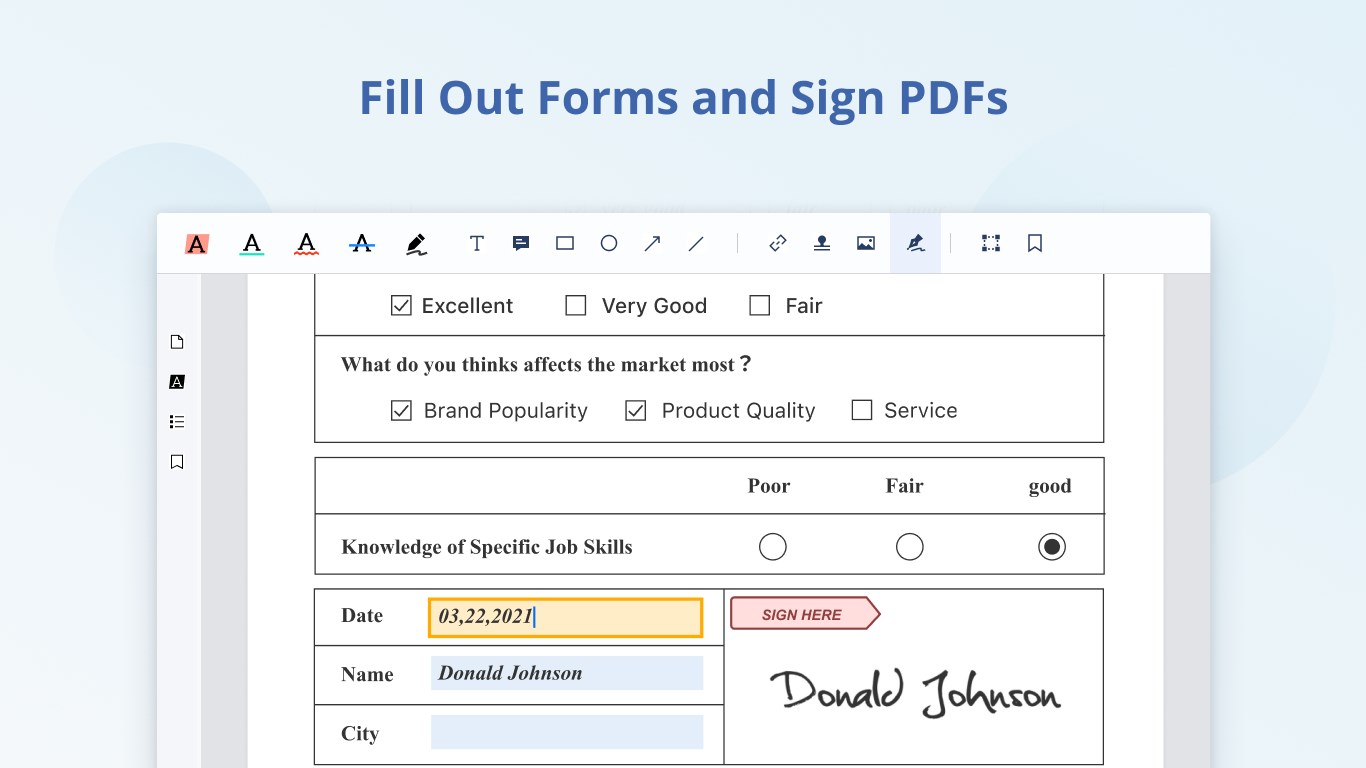This screenshot has height=768, width=1366.
Task: Select the Text box tool
Action: (x=477, y=243)
